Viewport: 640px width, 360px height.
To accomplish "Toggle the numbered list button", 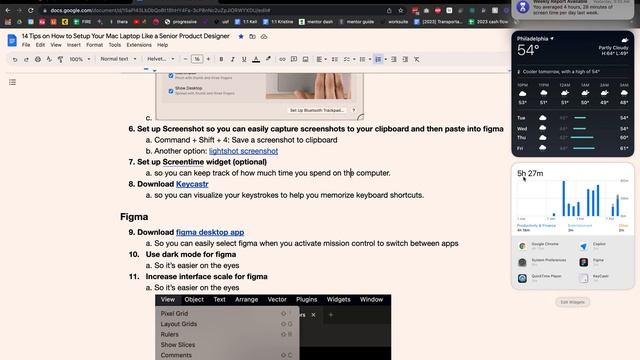I will pos(378,59).
